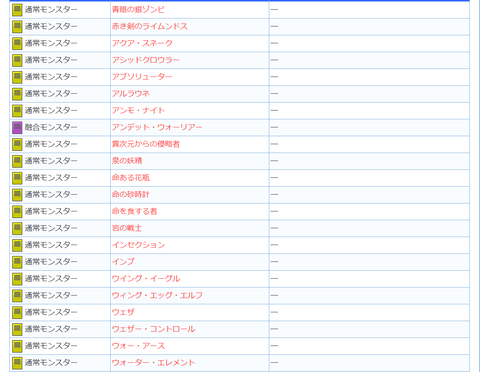Click the card icon in the アシッドクロウラー row

(17, 60)
